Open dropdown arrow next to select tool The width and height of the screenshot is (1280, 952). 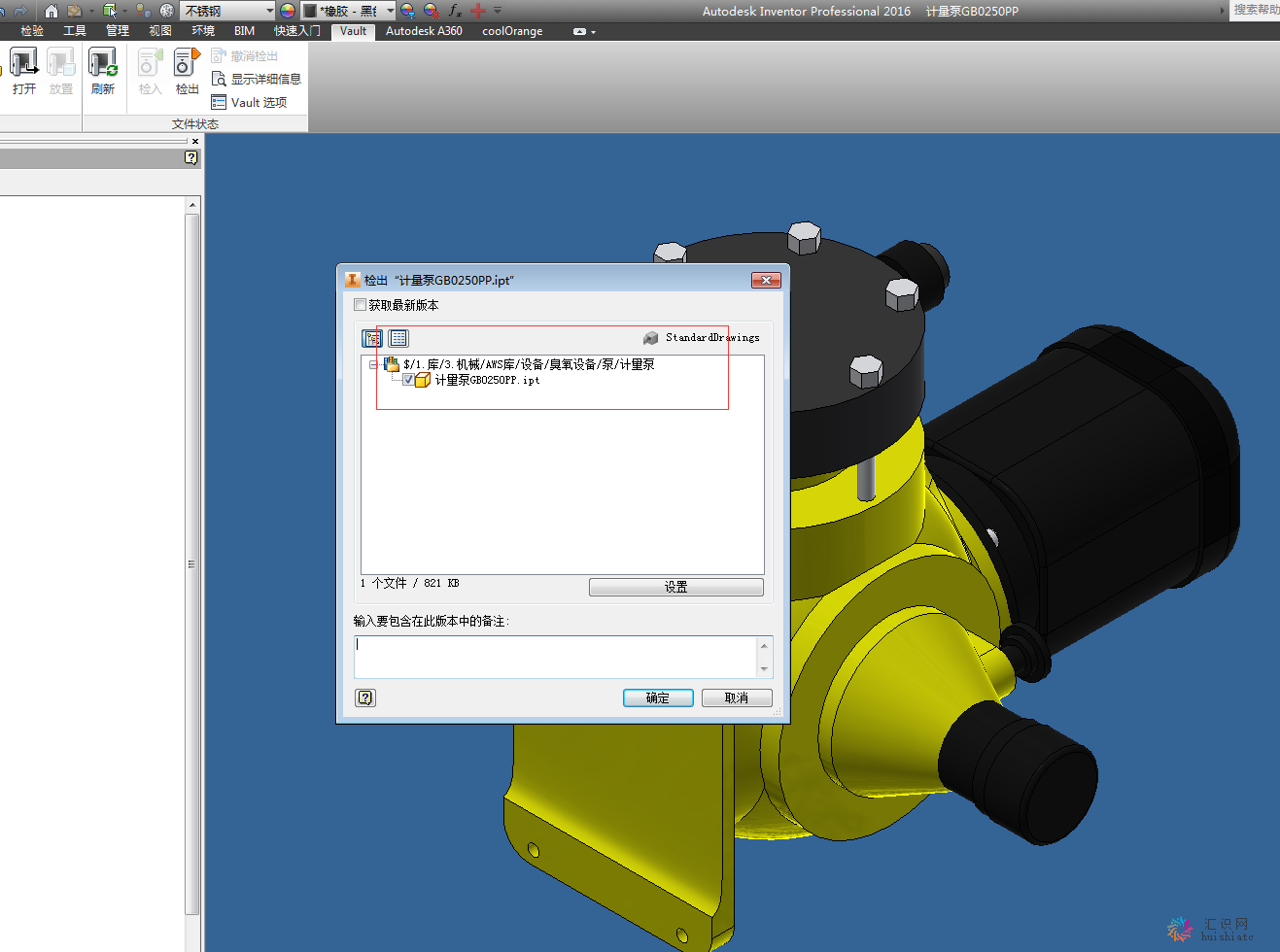point(124,11)
